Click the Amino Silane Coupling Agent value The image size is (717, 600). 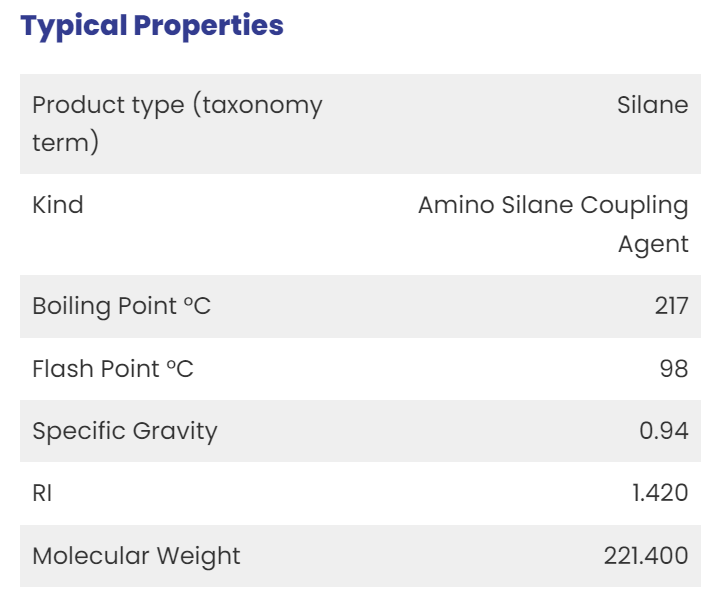[553, 224]
